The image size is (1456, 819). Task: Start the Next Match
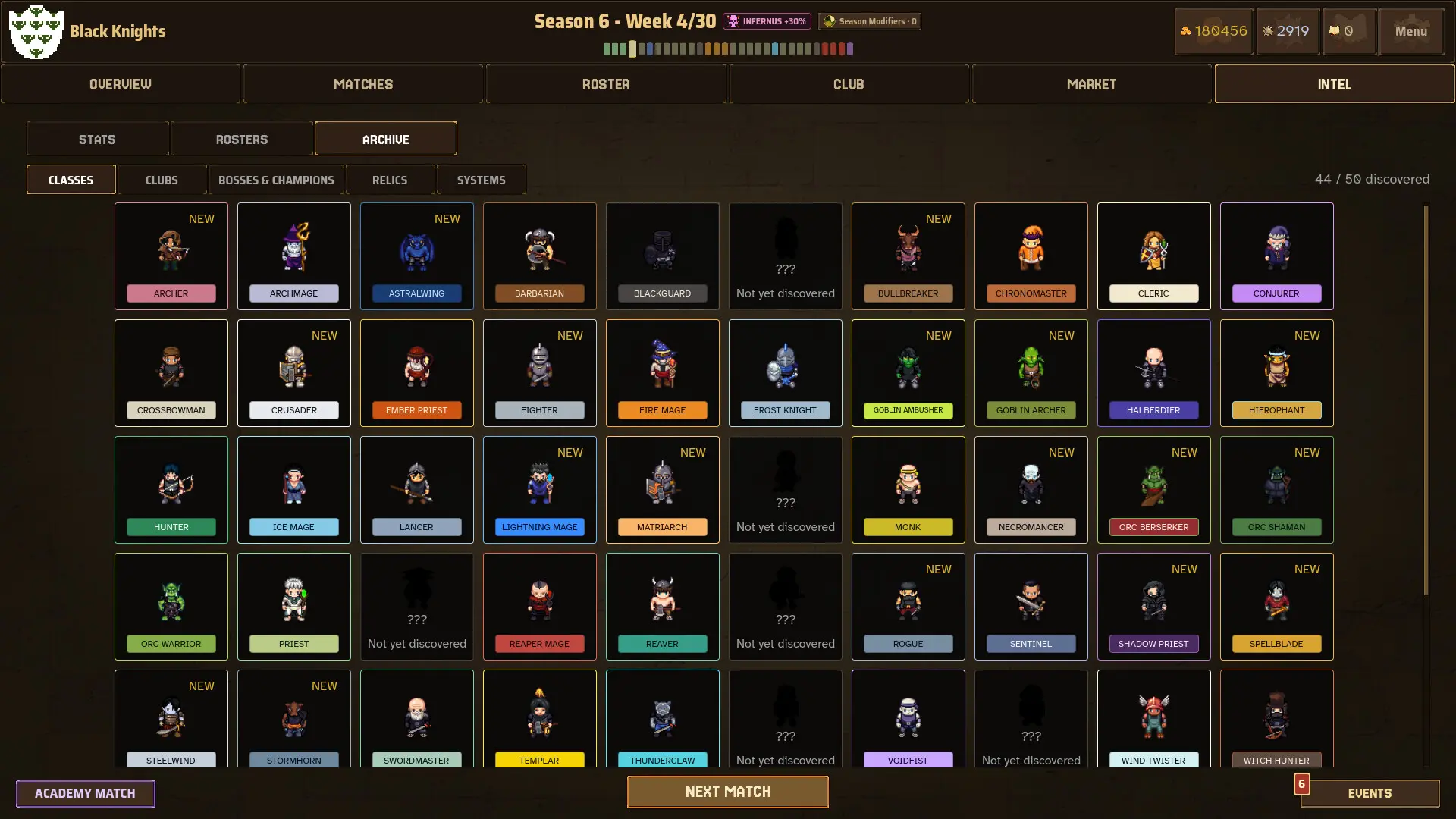point(728,792)
